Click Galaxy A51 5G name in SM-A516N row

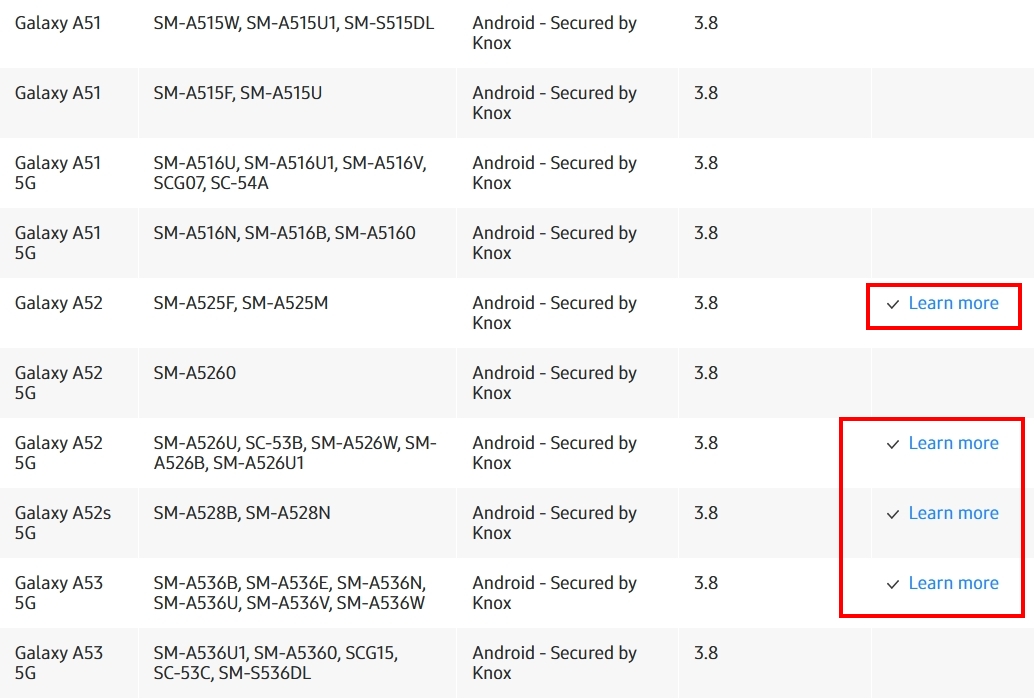[x=58, y=243]
